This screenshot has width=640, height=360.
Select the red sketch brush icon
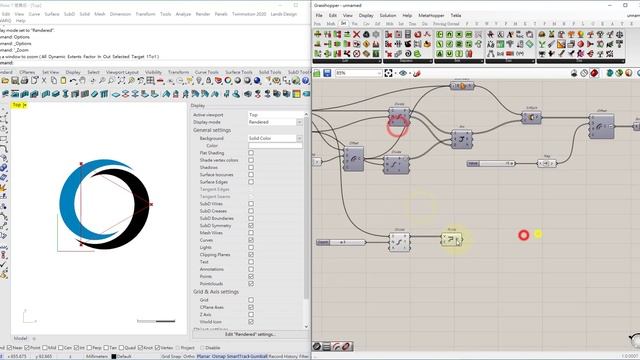point(416,73)
